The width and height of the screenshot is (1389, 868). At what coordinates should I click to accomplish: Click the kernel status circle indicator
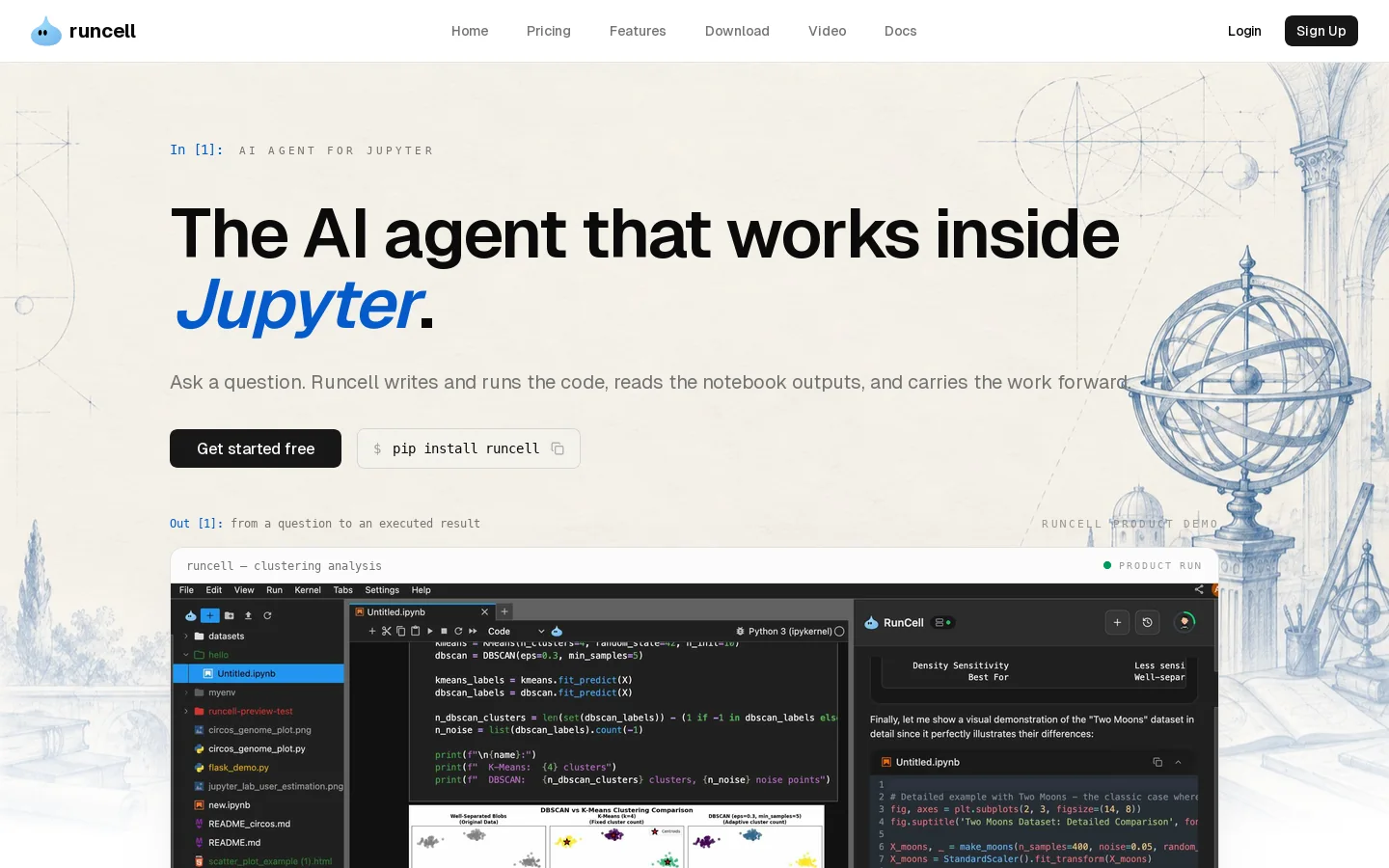[839, 632]
